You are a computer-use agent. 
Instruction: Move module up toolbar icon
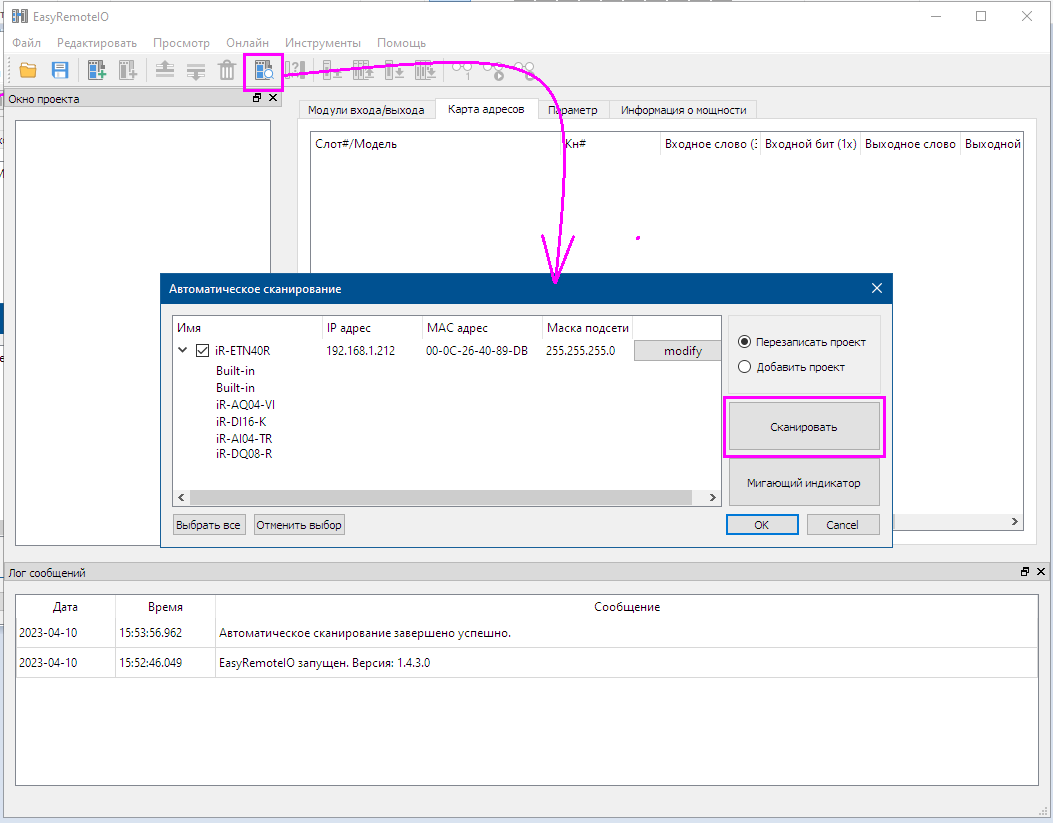pos(165,70)
